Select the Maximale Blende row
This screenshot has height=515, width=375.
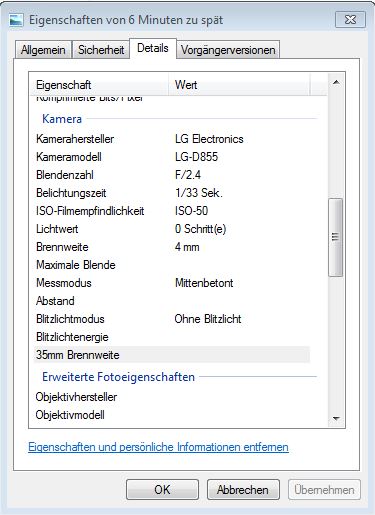point(172,265)
